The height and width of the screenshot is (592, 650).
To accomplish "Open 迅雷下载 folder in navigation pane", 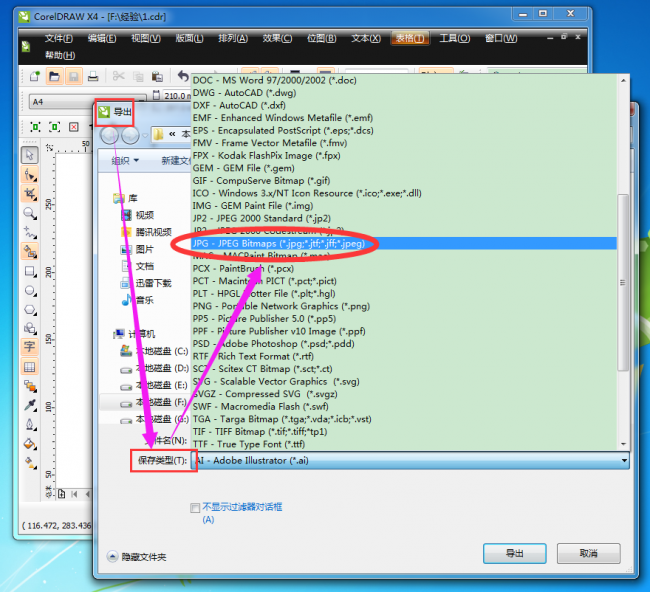I will (146, 283).
